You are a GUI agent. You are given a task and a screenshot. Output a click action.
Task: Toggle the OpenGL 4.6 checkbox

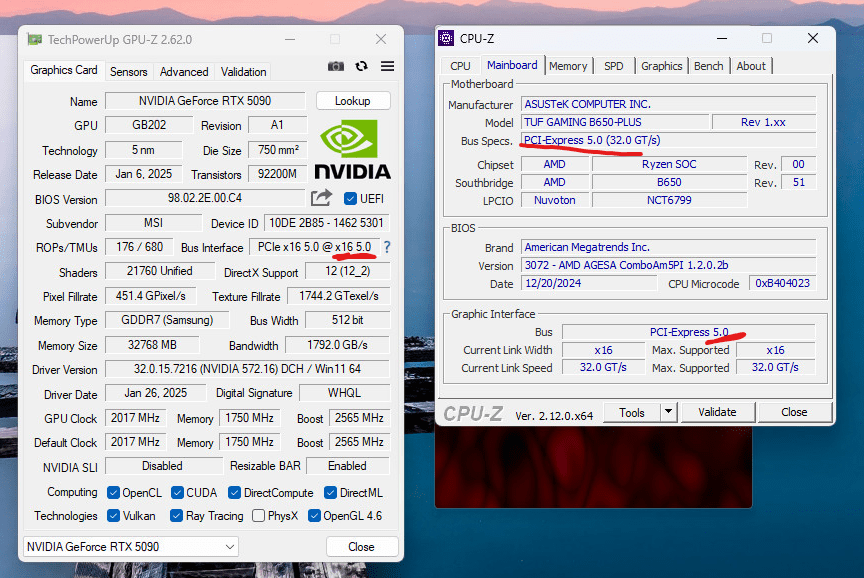314,516
